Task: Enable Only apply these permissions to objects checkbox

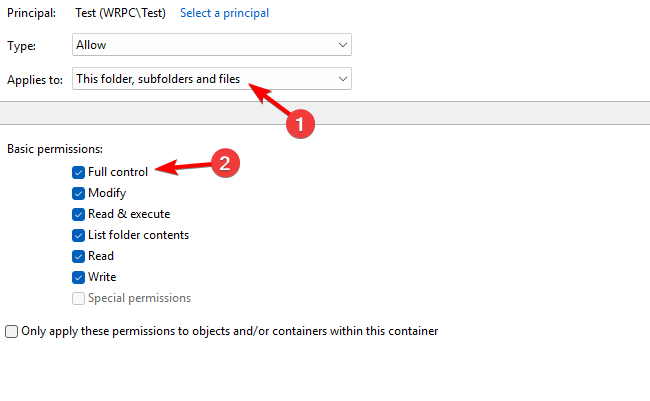Action: tap(12, 331)
